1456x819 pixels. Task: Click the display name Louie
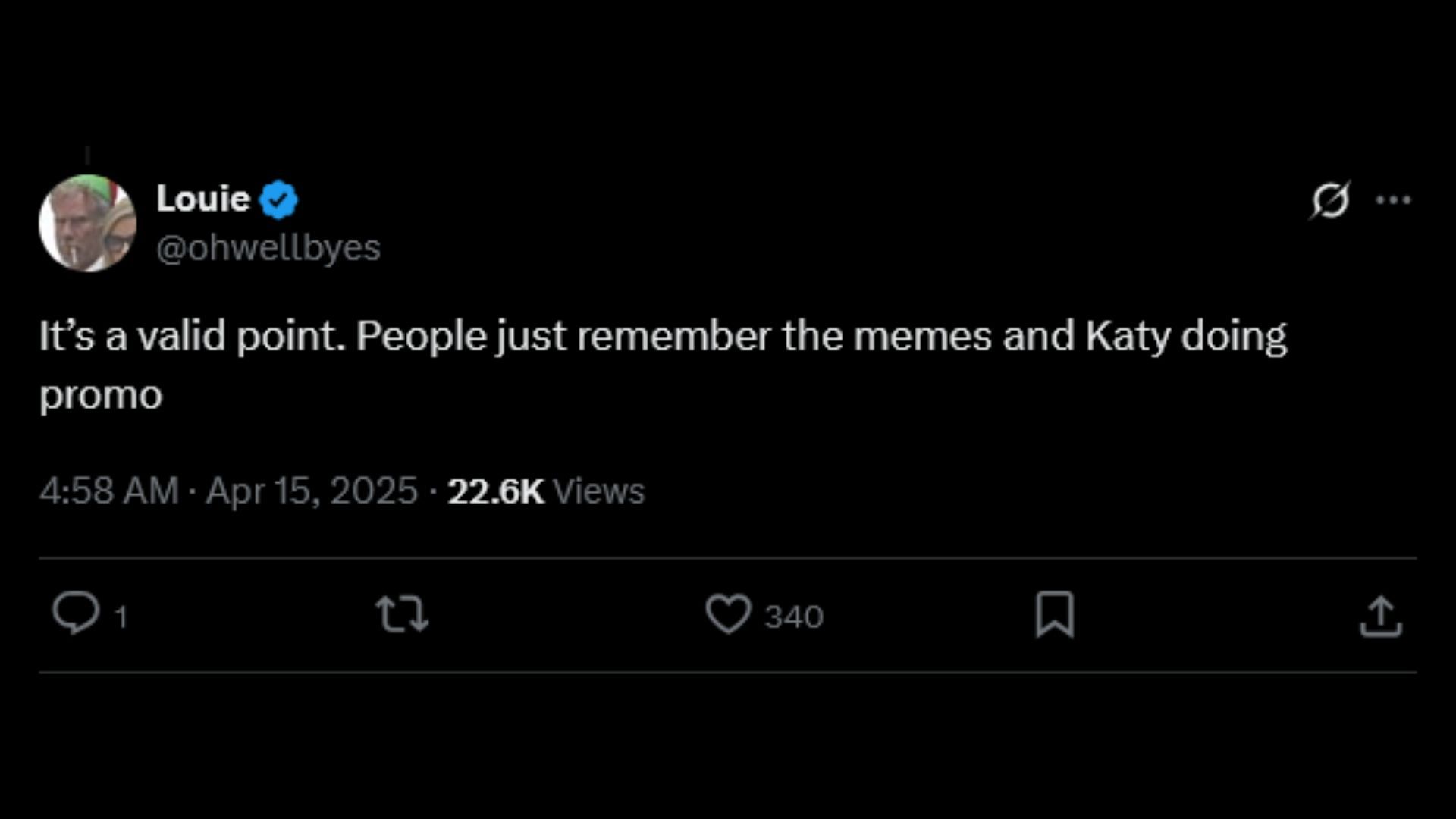(203, 199)
